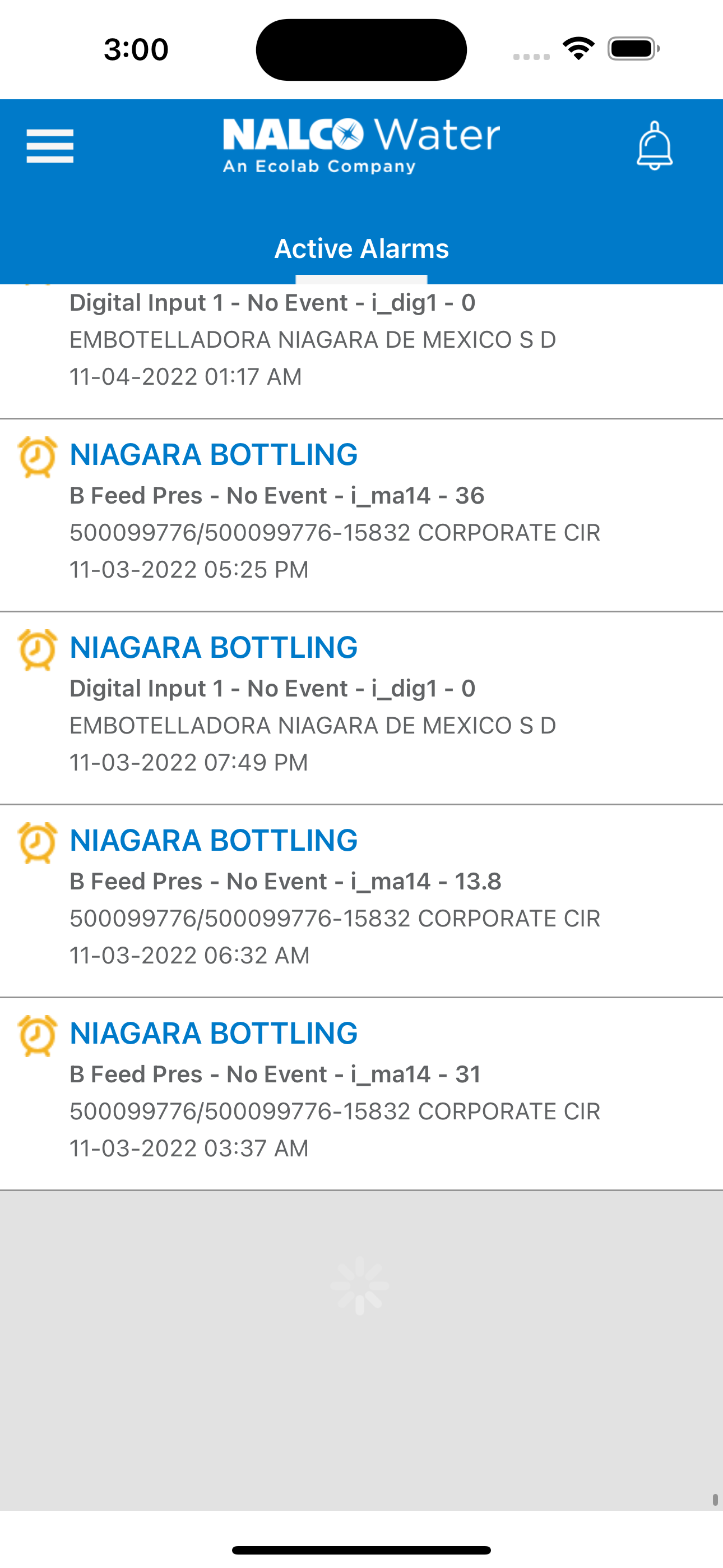Click the scrollbar indicator at right edge

click(x=715, y=1499)
